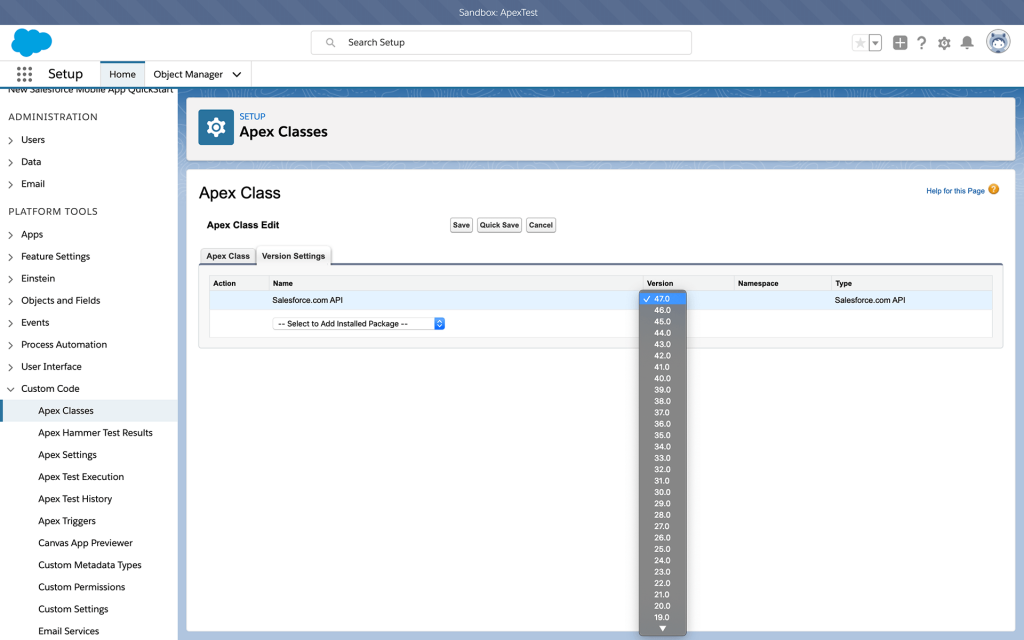Click the Search Setup field

501,43
